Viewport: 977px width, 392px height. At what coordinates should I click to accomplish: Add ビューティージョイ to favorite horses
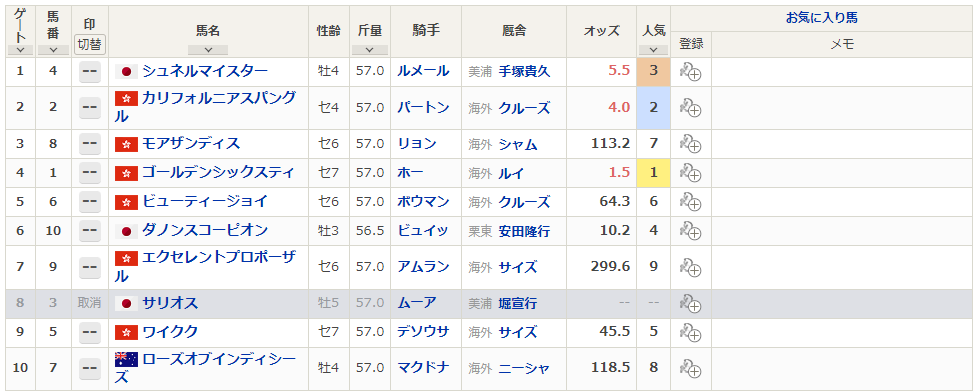[690, 202]
